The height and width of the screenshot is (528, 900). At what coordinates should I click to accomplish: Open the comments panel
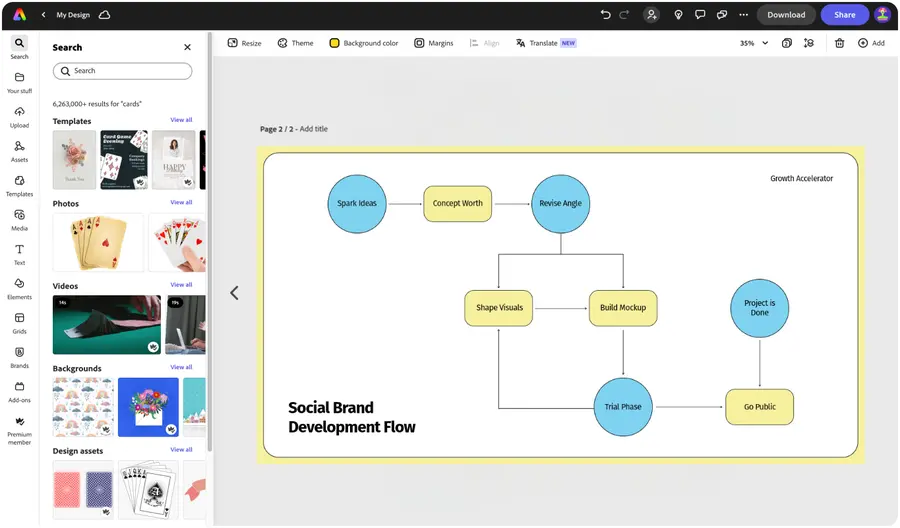(700, 15)
